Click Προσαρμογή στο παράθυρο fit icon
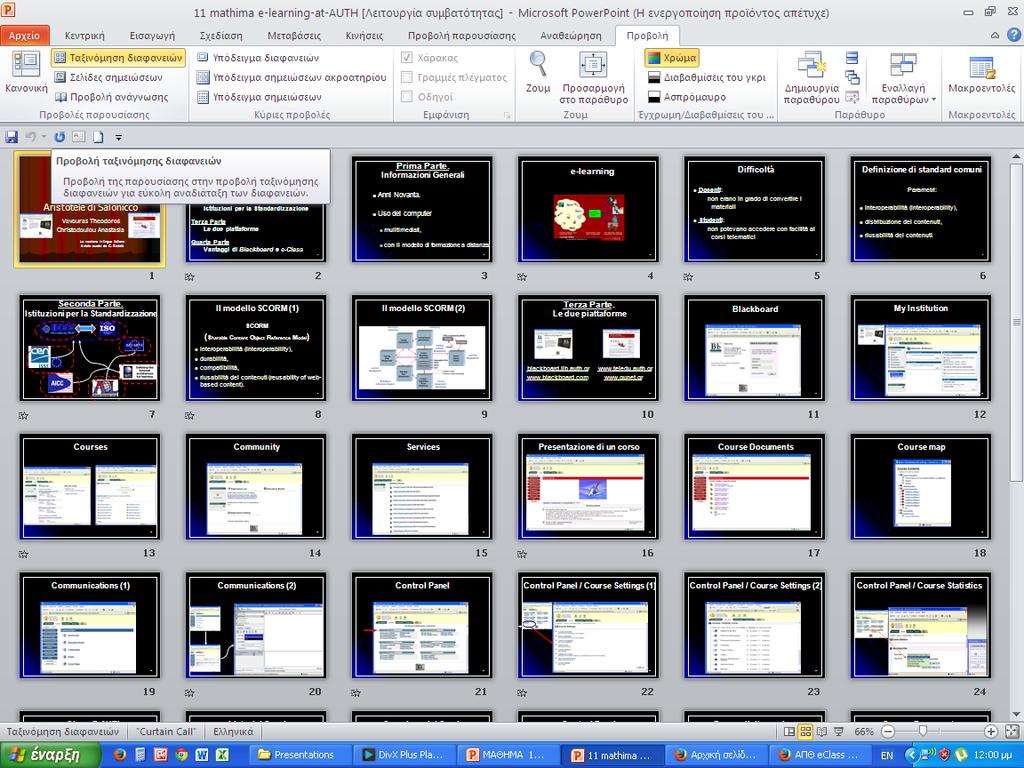Viewport: 1024px width, 768px height. click(x=593, y=65)
